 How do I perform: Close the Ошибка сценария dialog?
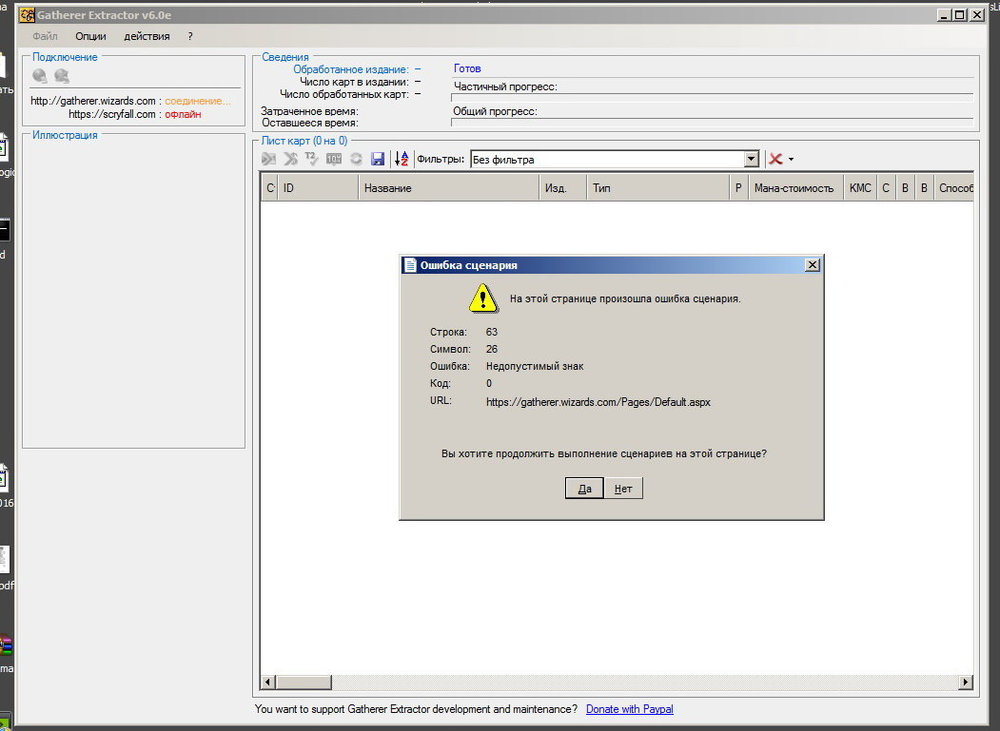(812, 265)
